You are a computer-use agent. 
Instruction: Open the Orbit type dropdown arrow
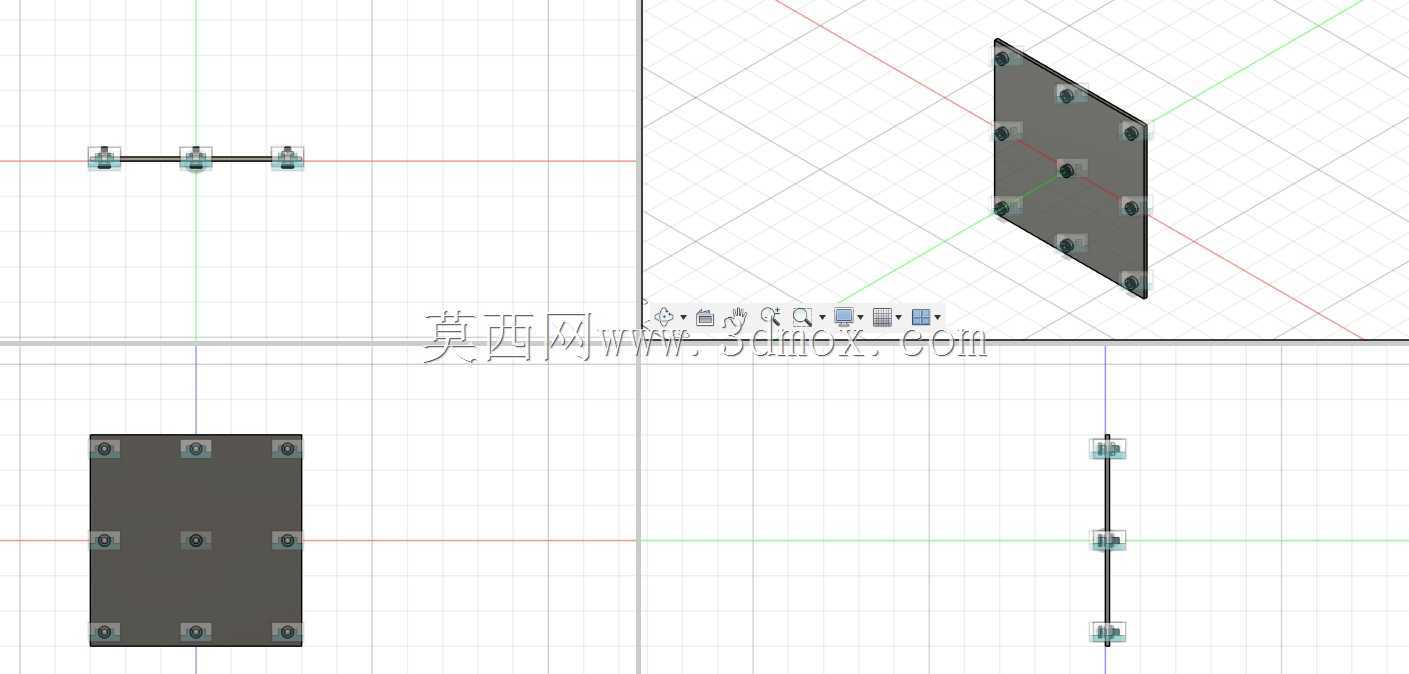(x=683, y=318)
